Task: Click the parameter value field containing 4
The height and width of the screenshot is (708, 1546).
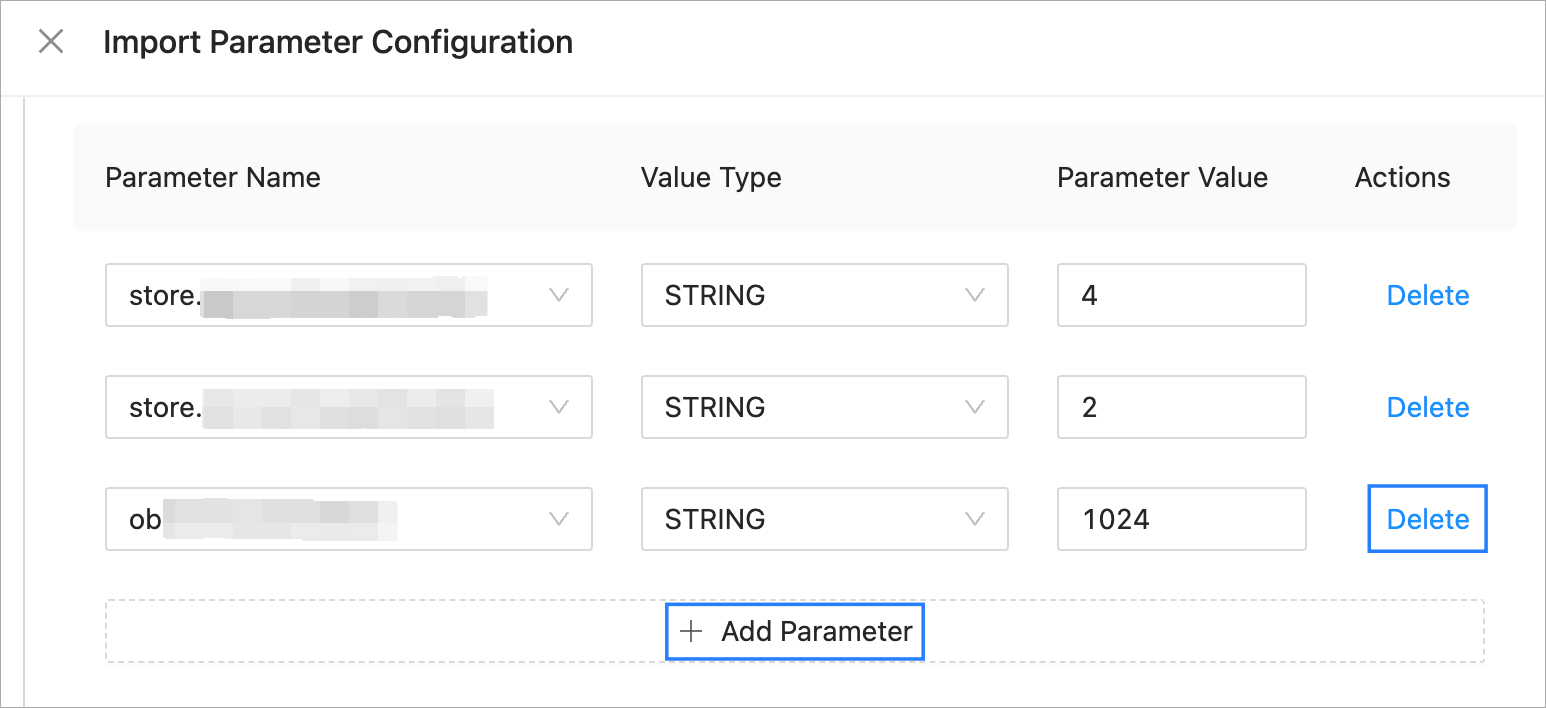Action: 1181,295
